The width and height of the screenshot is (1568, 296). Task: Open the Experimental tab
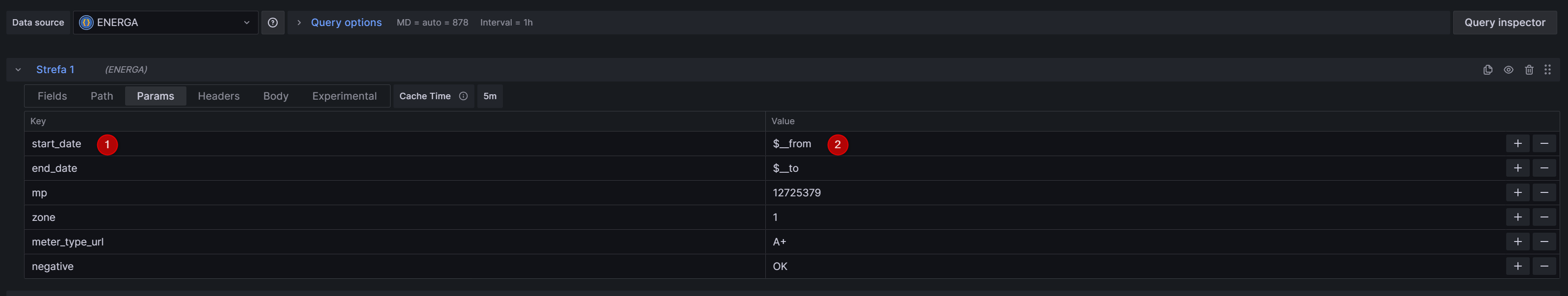[x=344, y=96]
